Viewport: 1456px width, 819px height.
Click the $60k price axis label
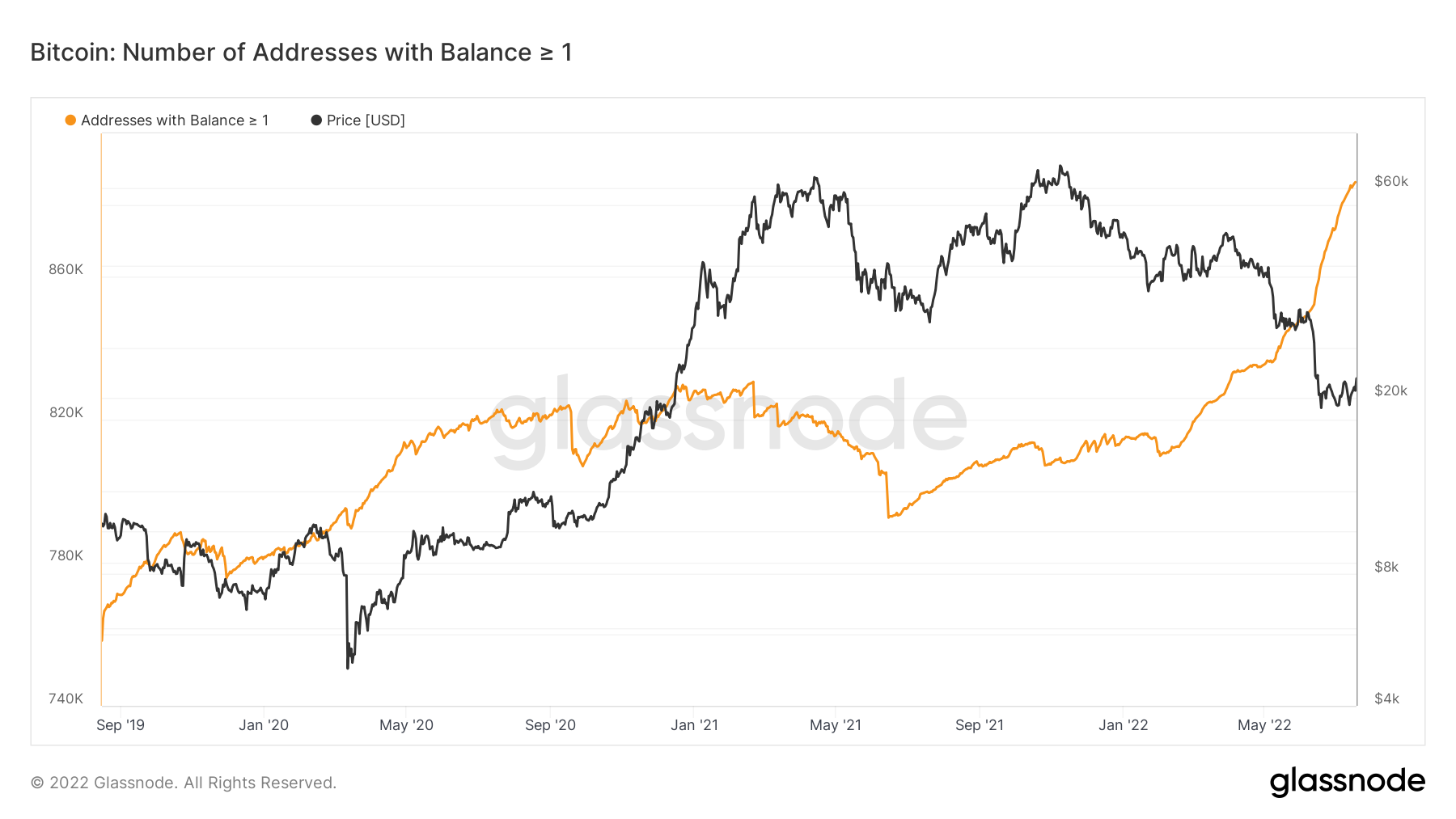pyautogui.click(x=1390, y=181)
